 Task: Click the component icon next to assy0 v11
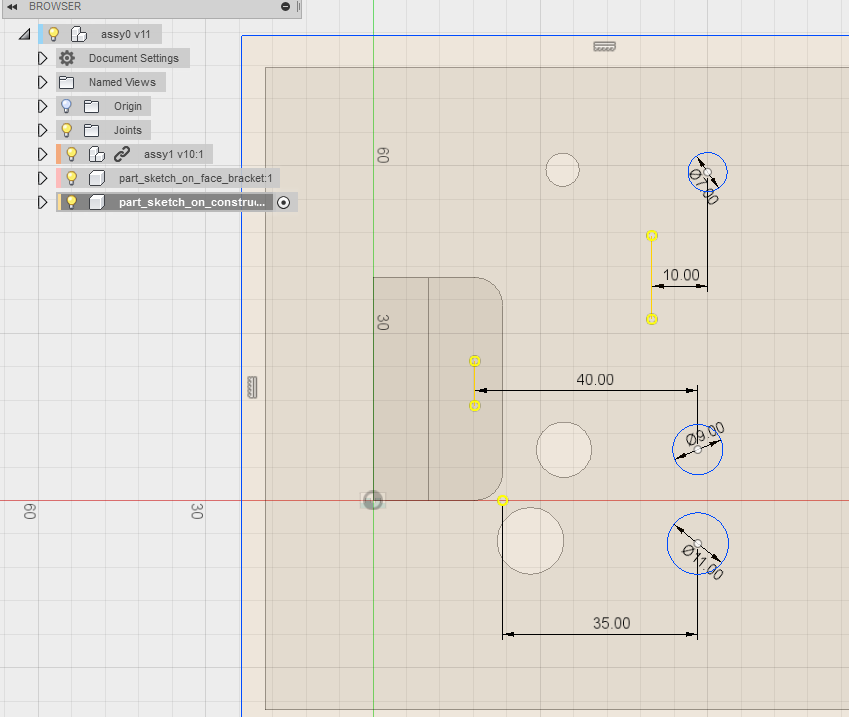78,33
